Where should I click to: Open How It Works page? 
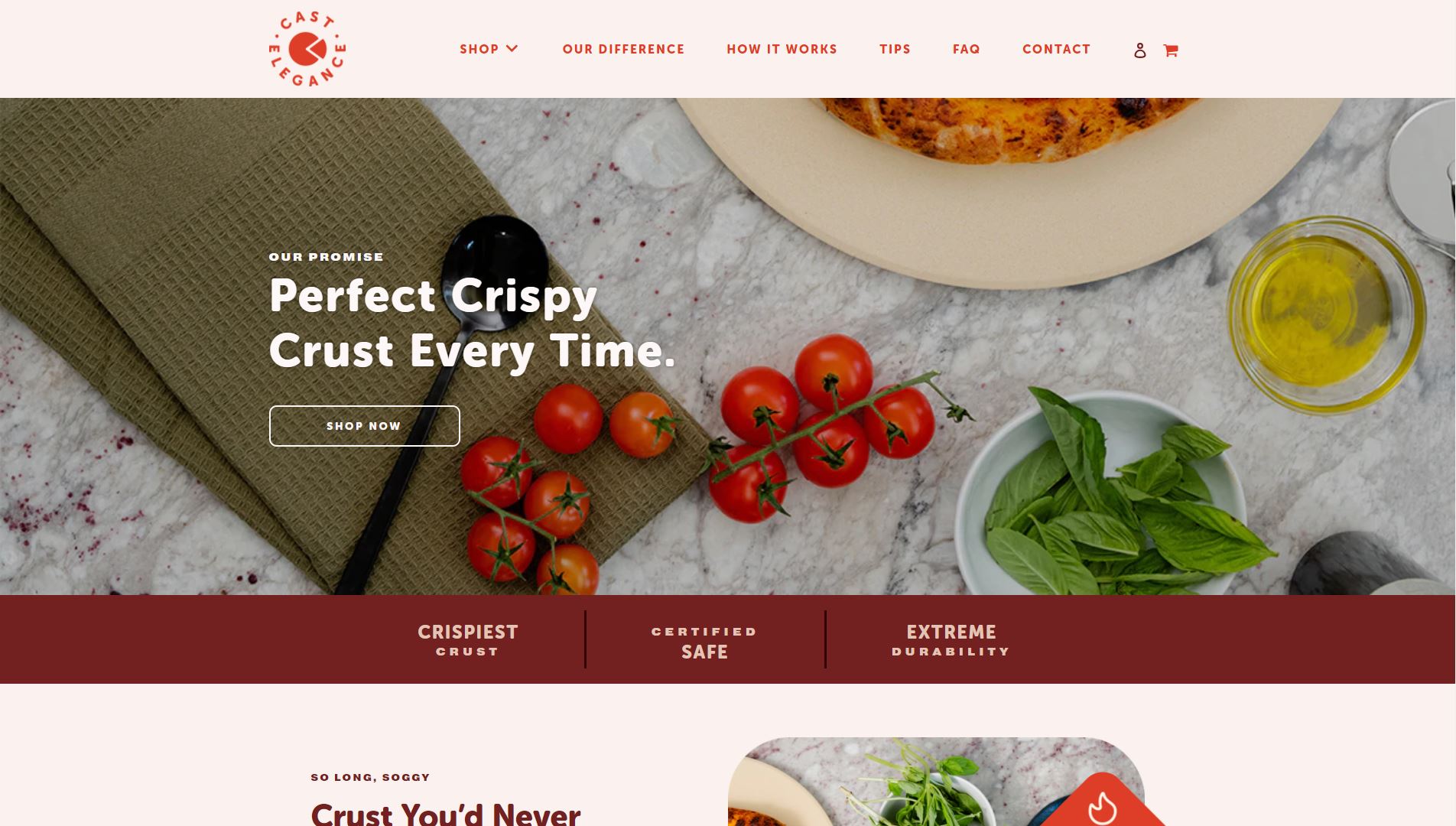782,49
